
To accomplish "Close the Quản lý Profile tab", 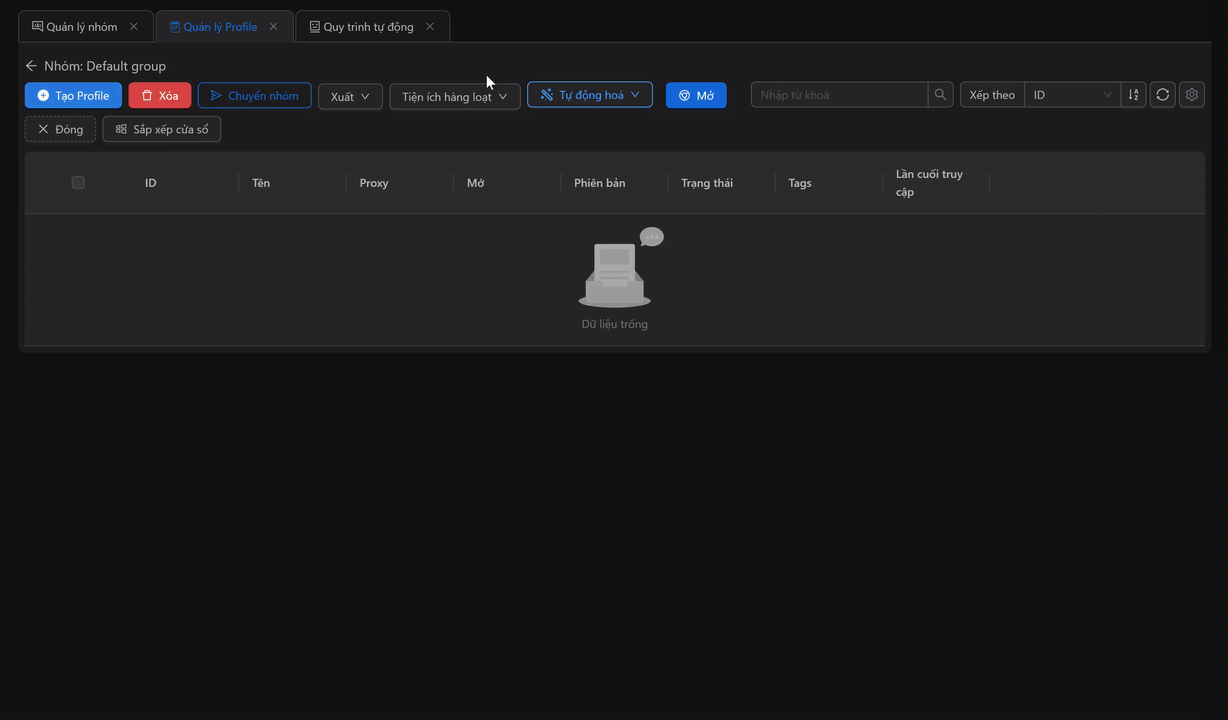I will pyautogui.click(x=273, y=27).
